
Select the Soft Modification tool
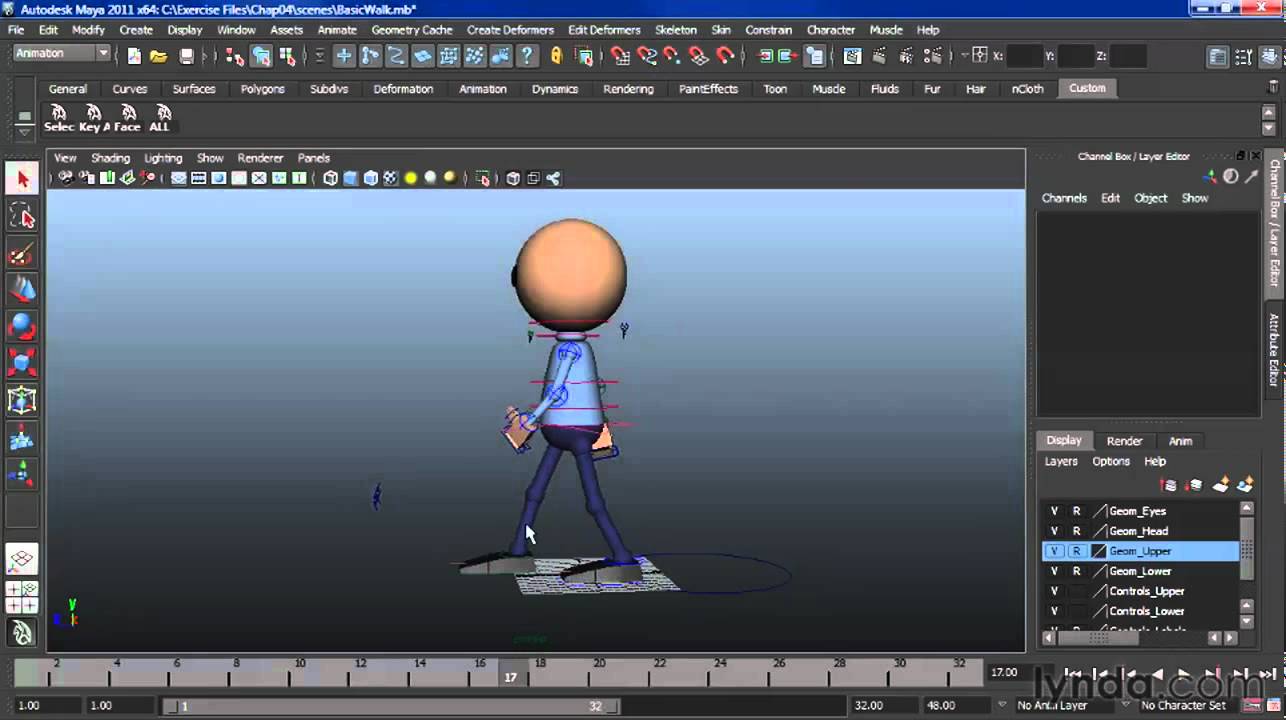22,438
